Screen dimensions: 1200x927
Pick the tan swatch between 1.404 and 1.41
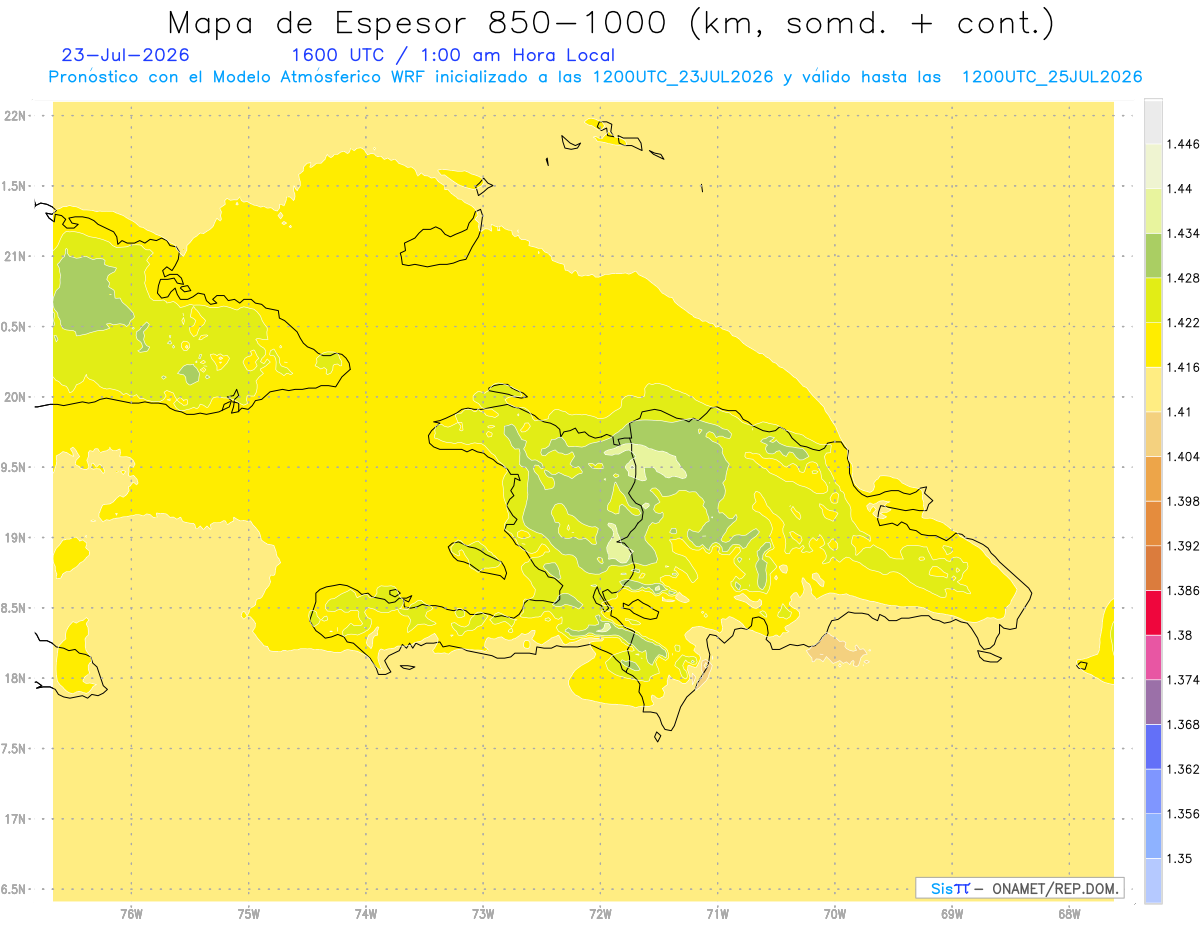[1153, 434]
